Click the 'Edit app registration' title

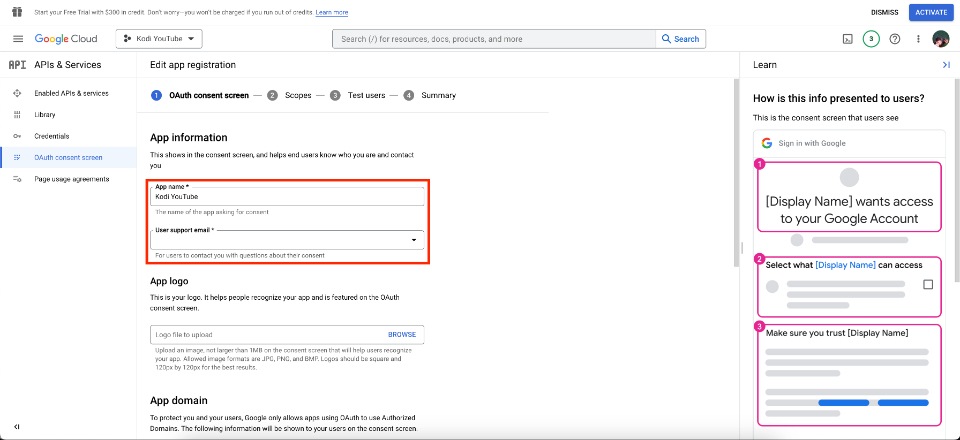193,65
